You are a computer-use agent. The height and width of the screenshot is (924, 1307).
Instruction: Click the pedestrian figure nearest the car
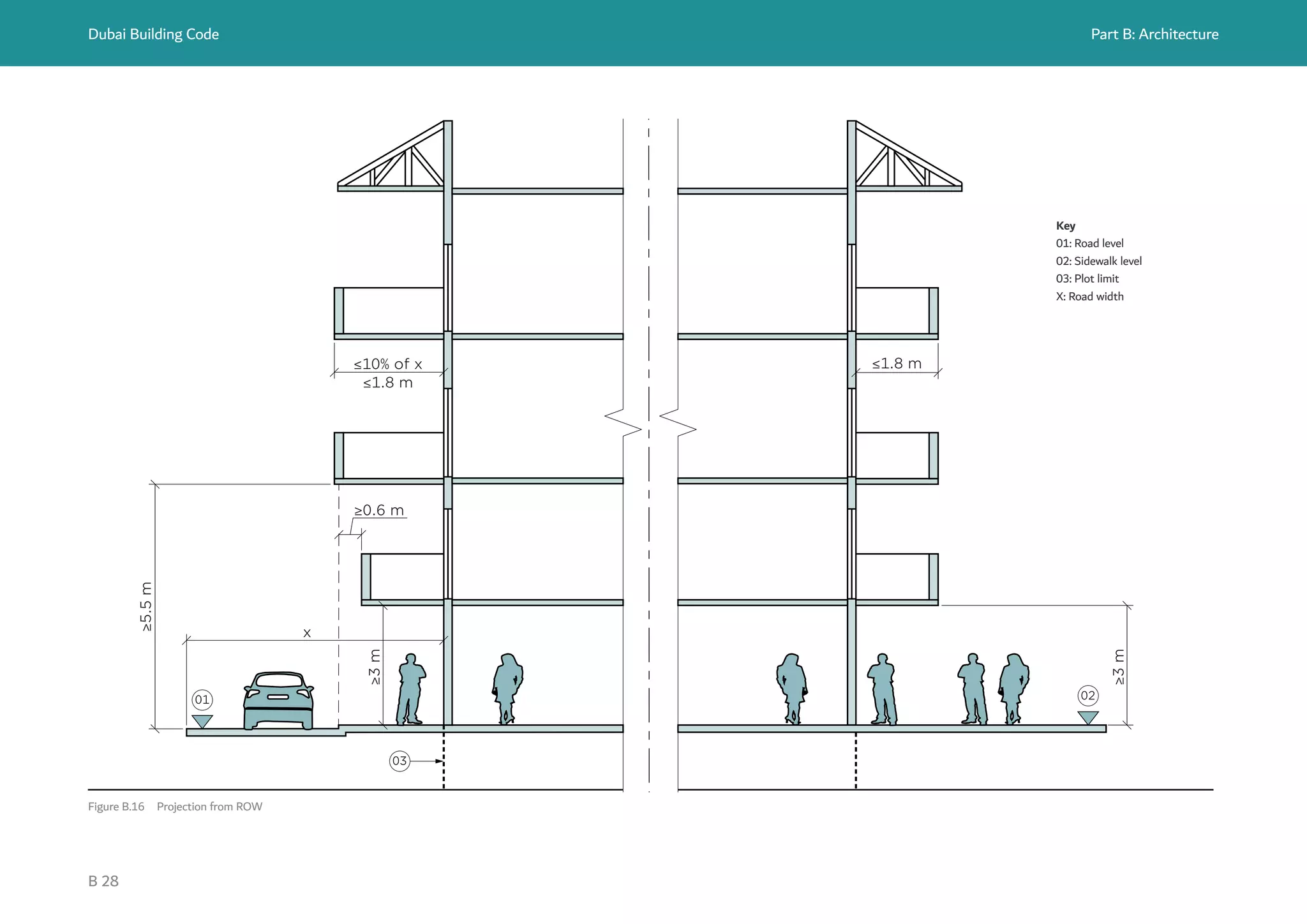tap(411, 689)
